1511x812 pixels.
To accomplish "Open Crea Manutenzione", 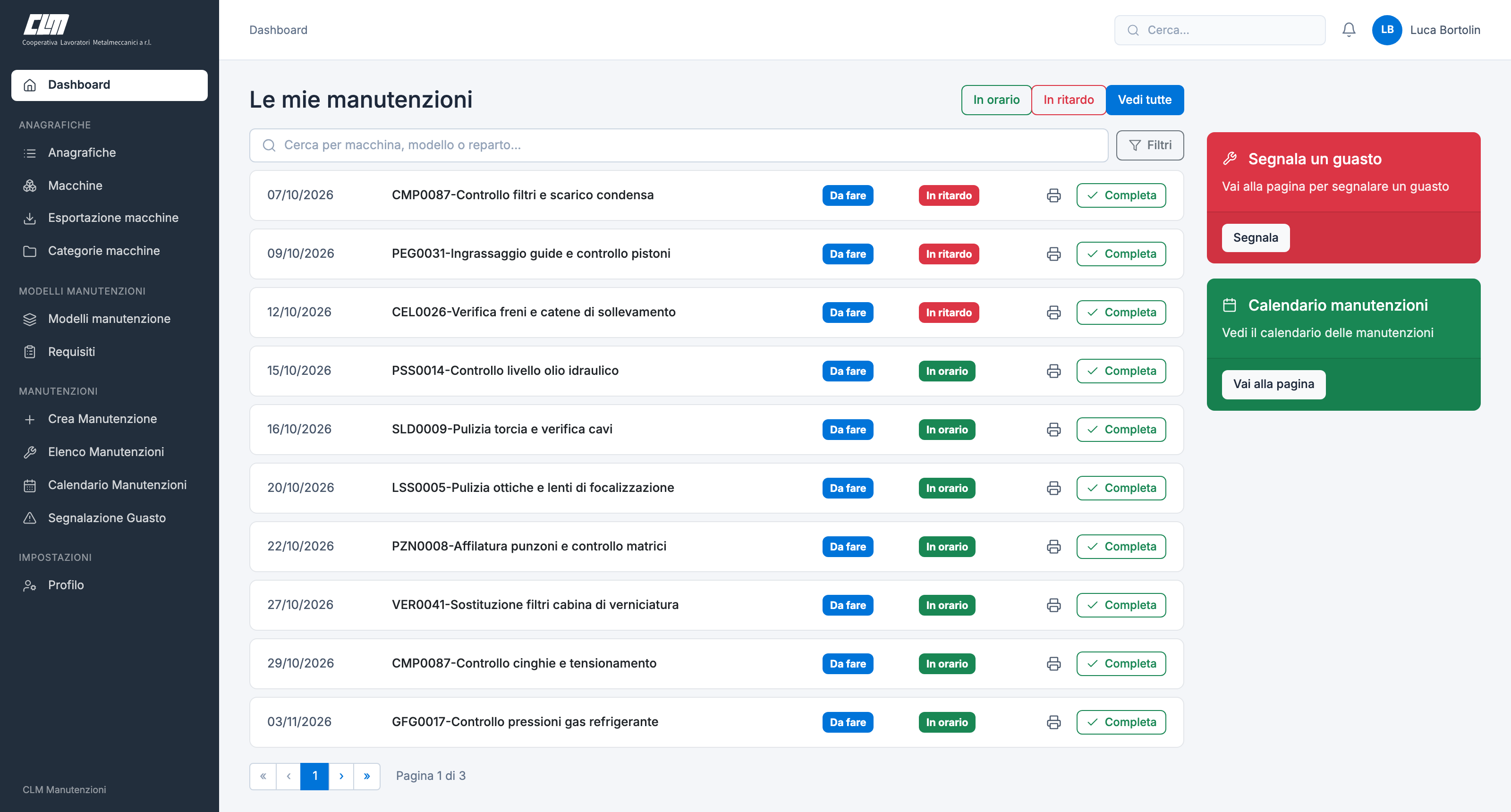I will click(109, 419).
